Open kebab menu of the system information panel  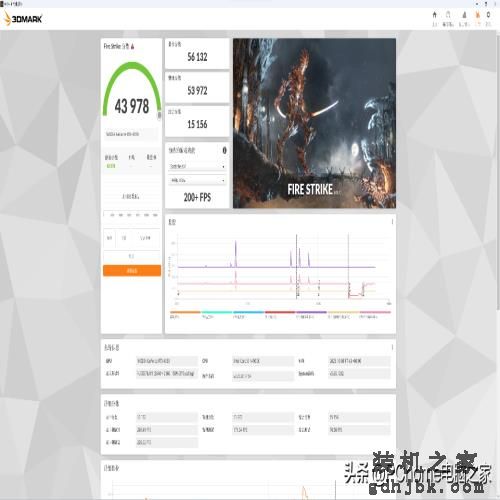click(392, 347)
